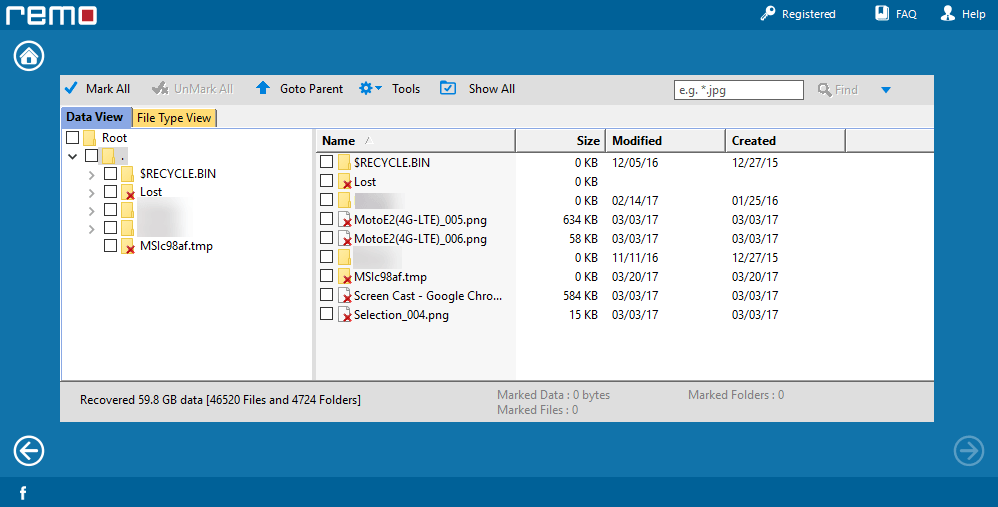The height and width of the screenshot is (507, 998).
Task: Open the Facebook icon in footer
Action: pos(23,493)
